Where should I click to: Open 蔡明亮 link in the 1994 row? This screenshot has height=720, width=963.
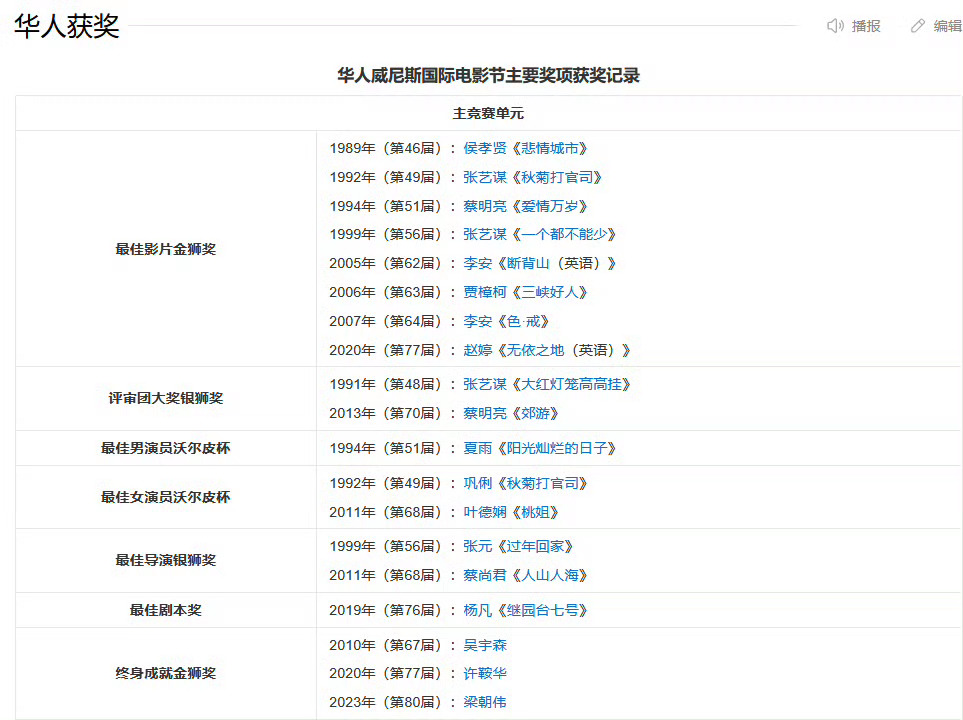click(x=485, y=206)
